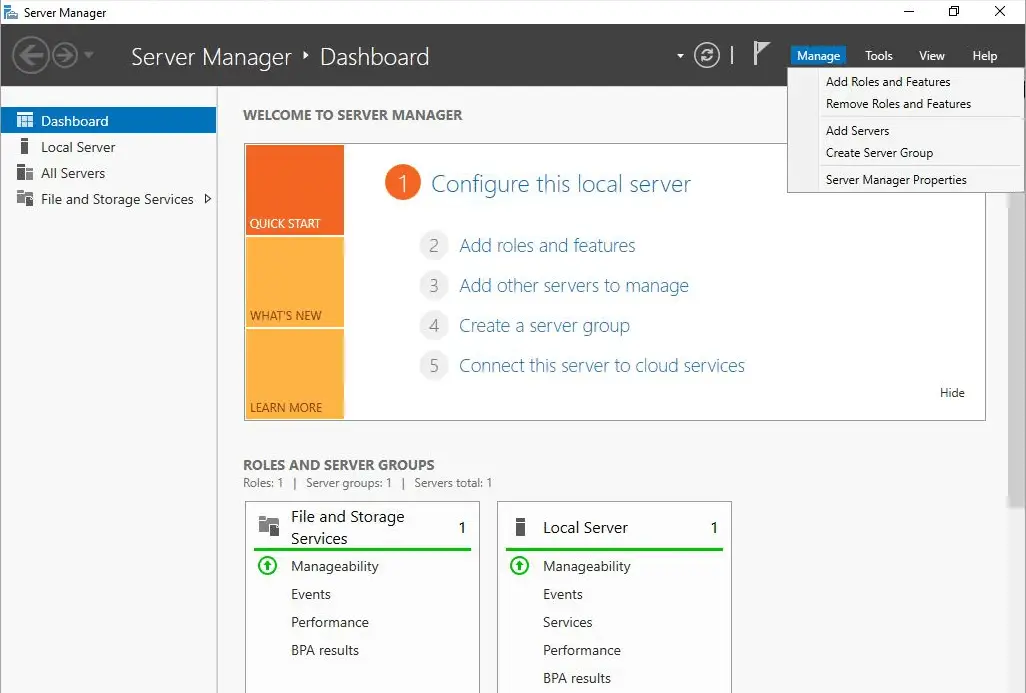The width and height of the screenshot is (1026, 693).
Task: Refresh the Server Manager dashboard
Action: click(707, 55)
